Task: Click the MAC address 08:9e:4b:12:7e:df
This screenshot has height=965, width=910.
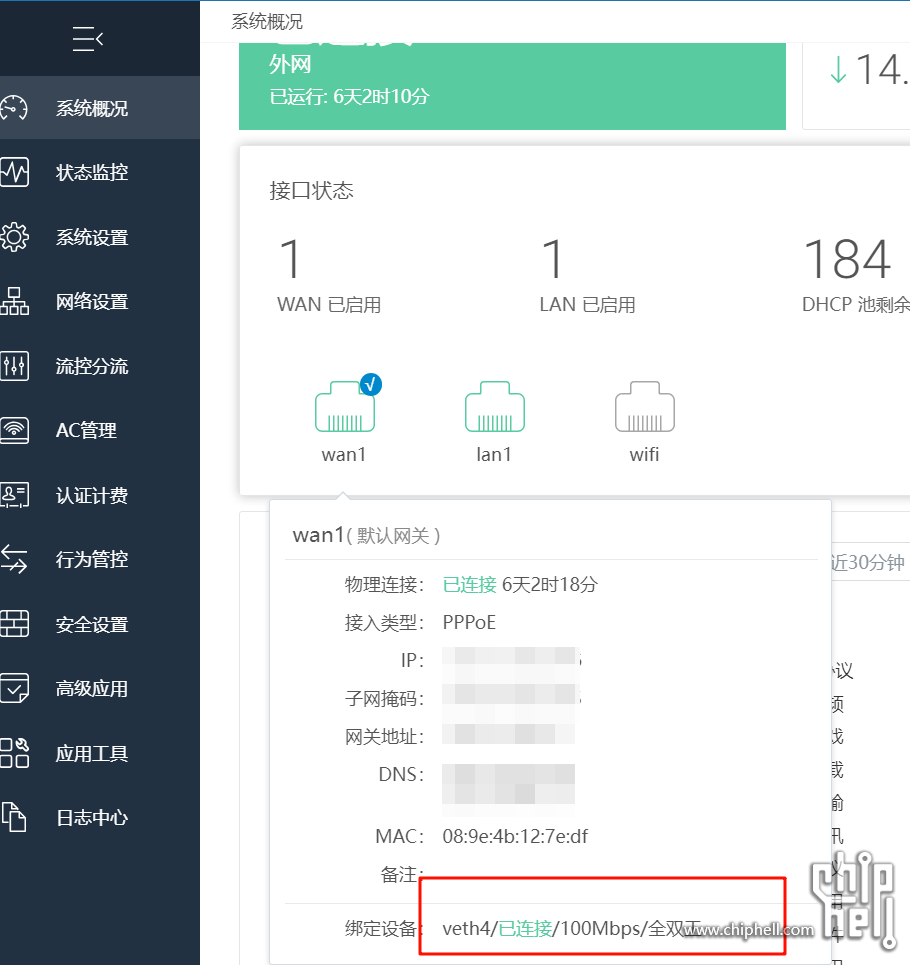Action: (x=515, y=836)
